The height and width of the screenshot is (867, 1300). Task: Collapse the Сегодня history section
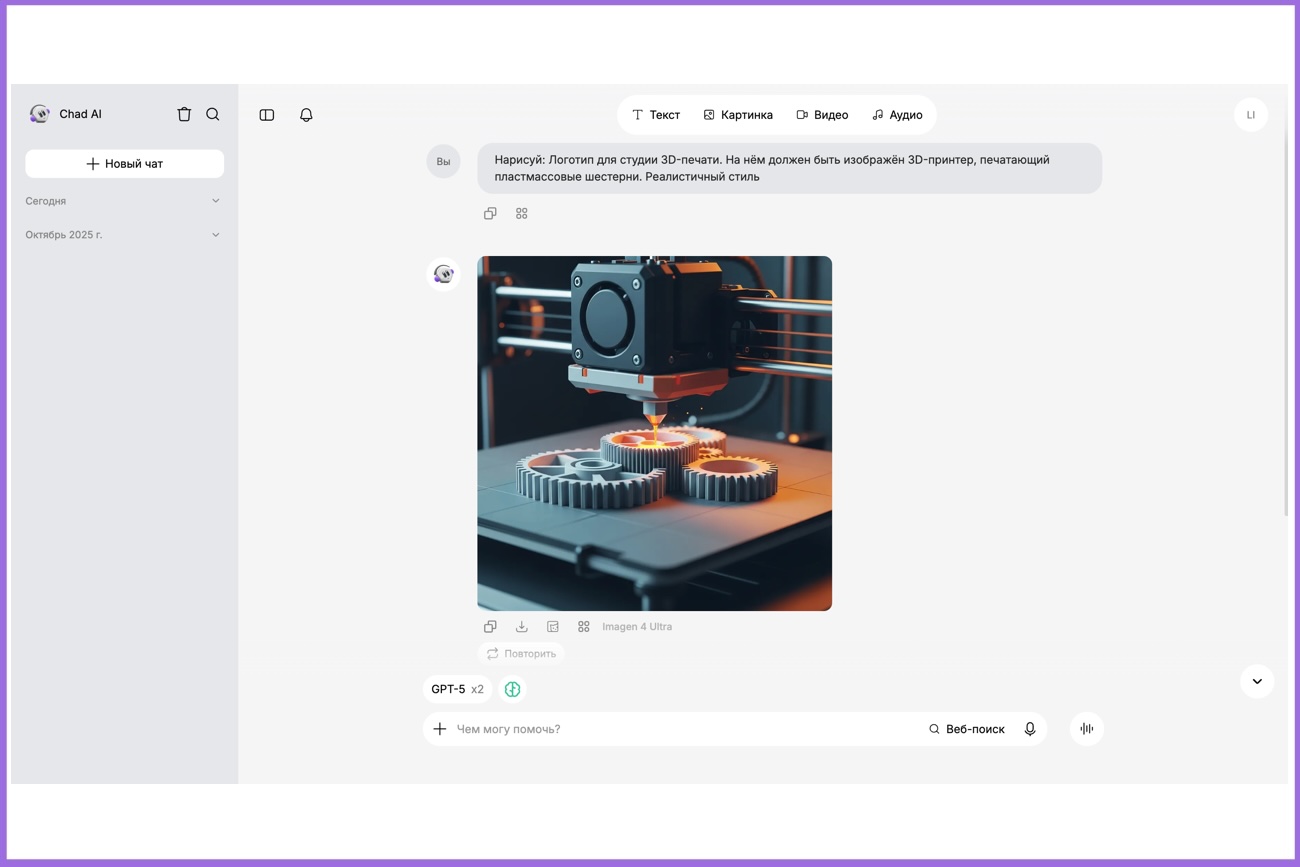pos(215,200)
